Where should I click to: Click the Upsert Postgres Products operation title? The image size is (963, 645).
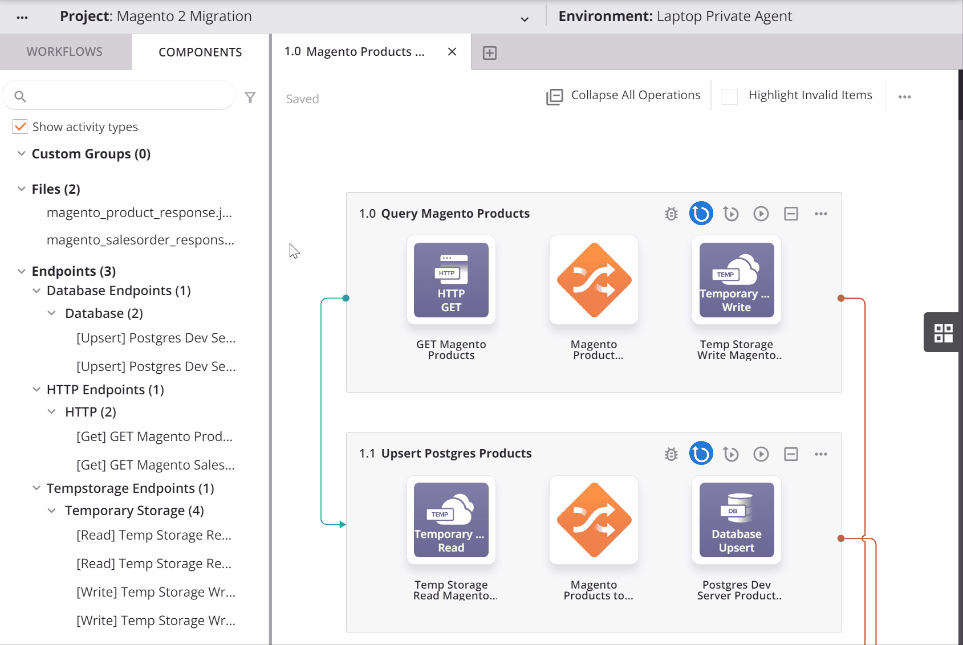pos(456,453)
